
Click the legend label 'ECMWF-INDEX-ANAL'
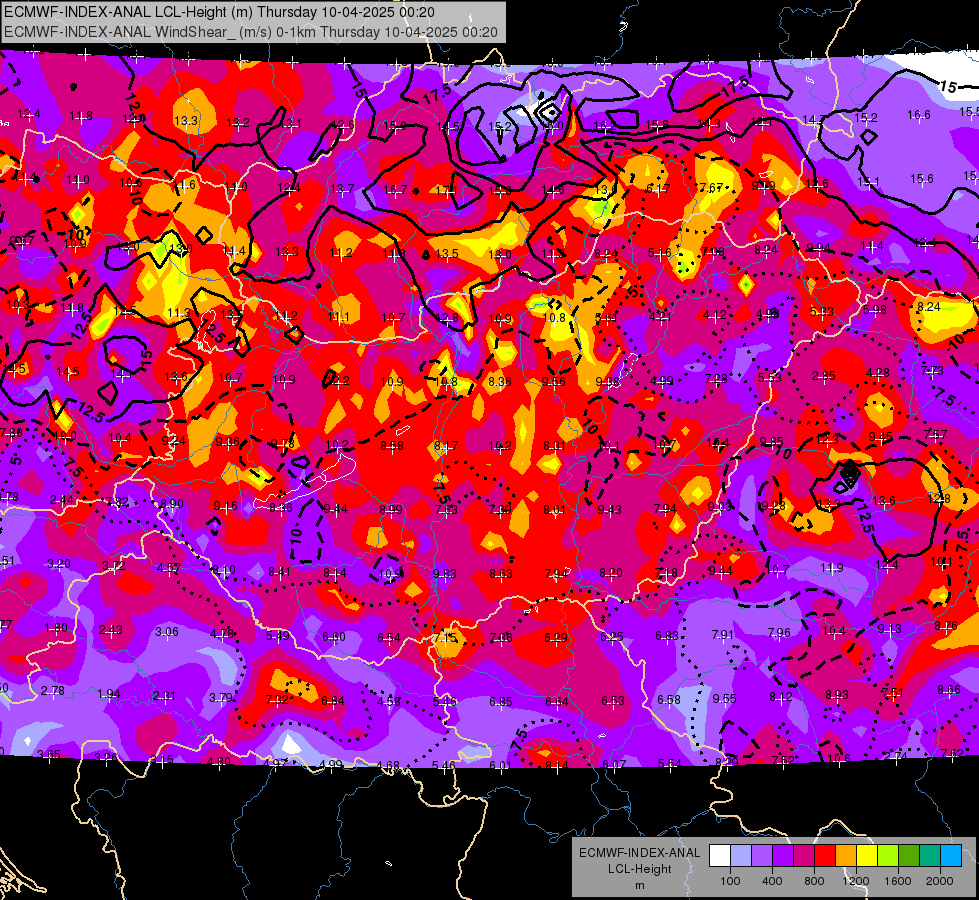click(639, 853)
